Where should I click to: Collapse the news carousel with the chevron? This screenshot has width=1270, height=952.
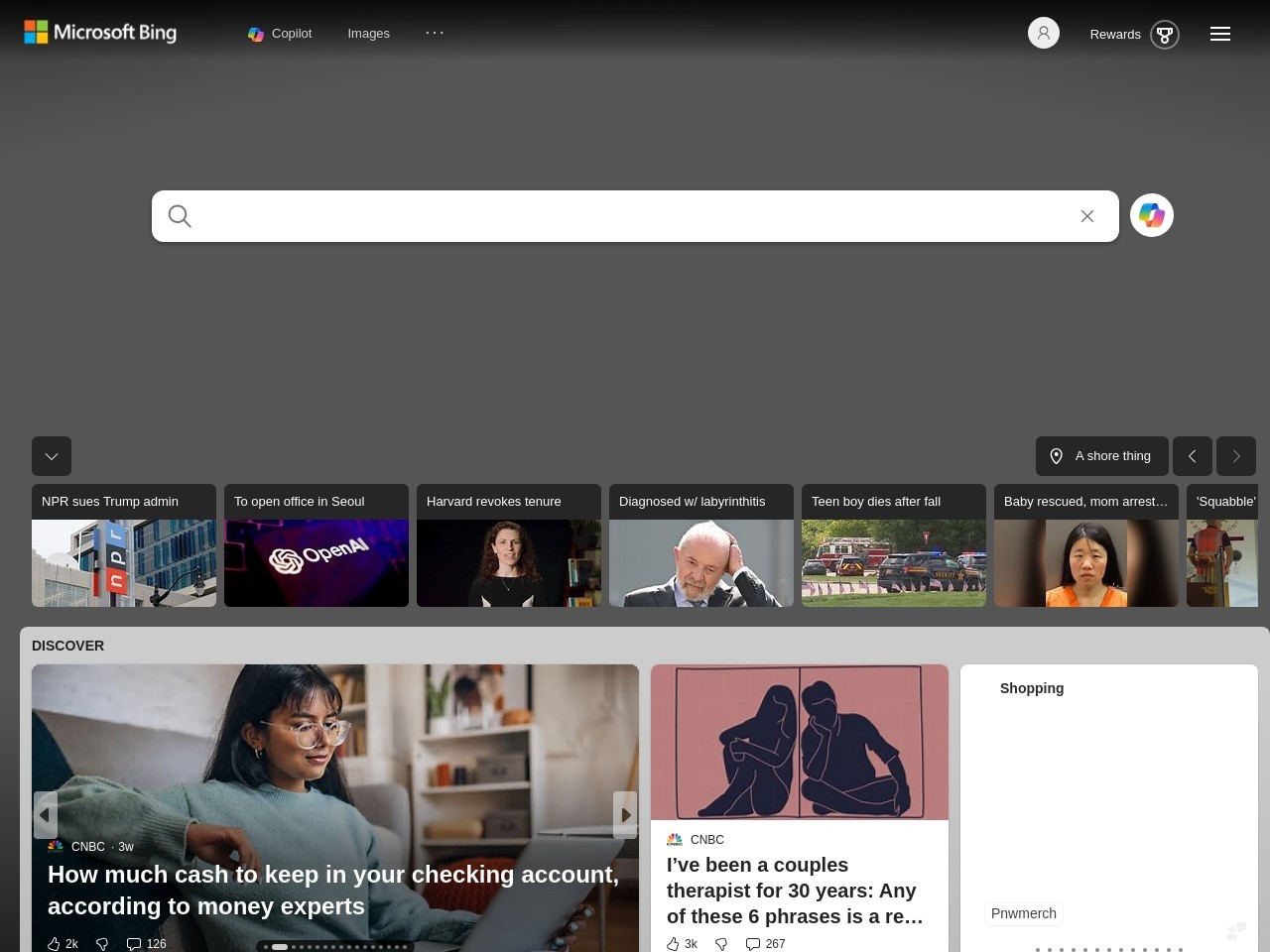pyautogui.click(x=51, y=456)
